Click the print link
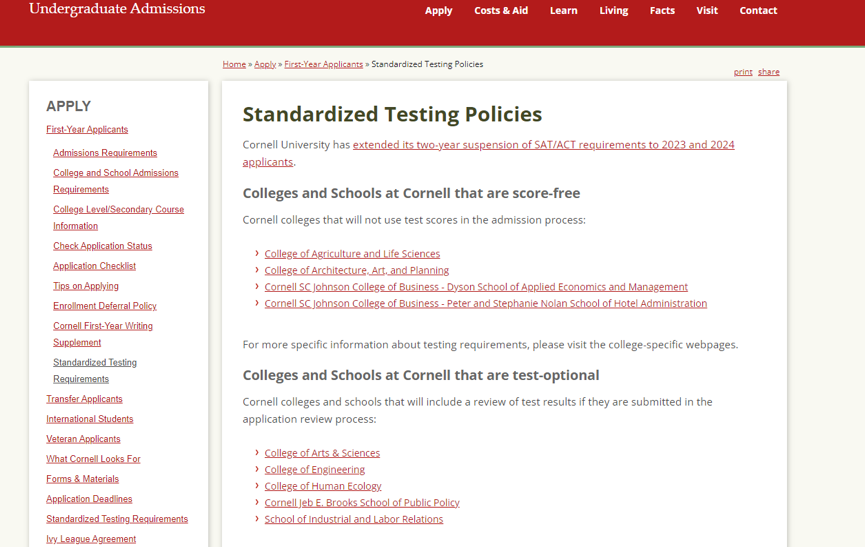 743,72
